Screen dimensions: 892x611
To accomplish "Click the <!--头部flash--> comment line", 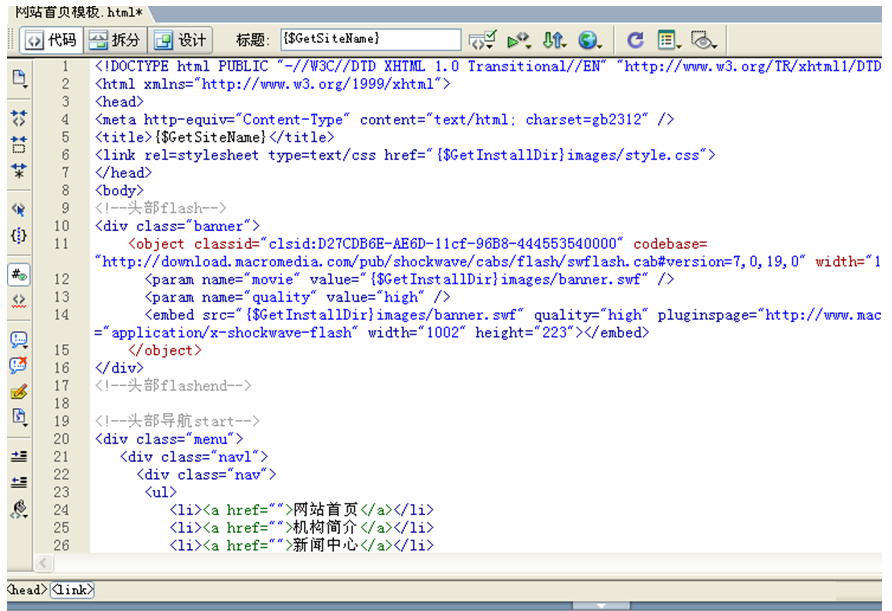I will tap(161, 208).
